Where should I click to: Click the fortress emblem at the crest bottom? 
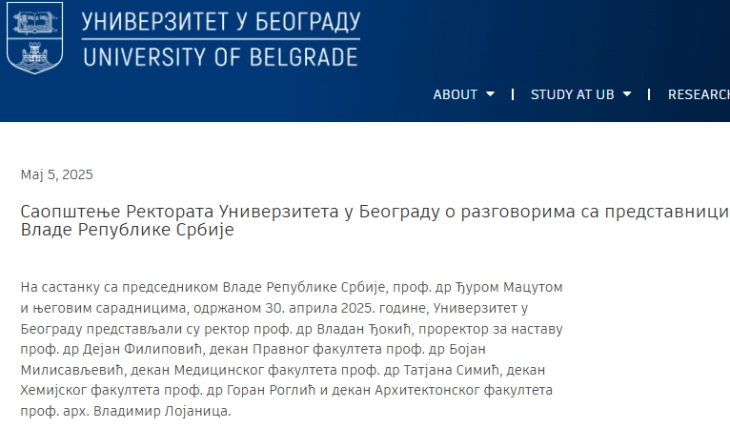click(x=35, y=54)
